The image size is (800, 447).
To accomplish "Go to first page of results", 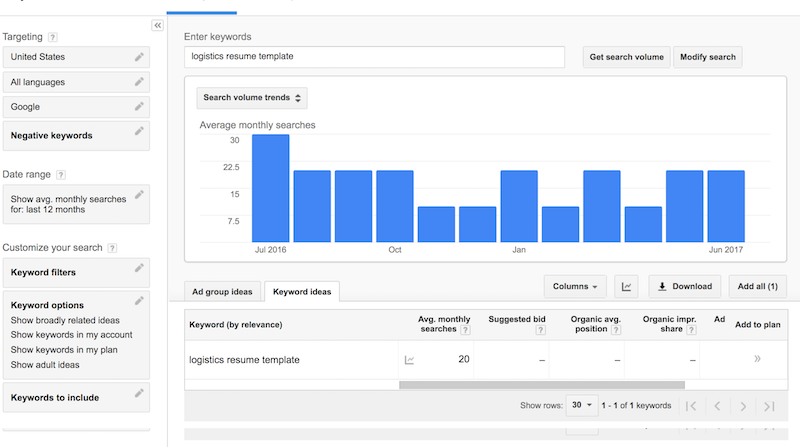I will pyautogui.click(x=691, y=406).
